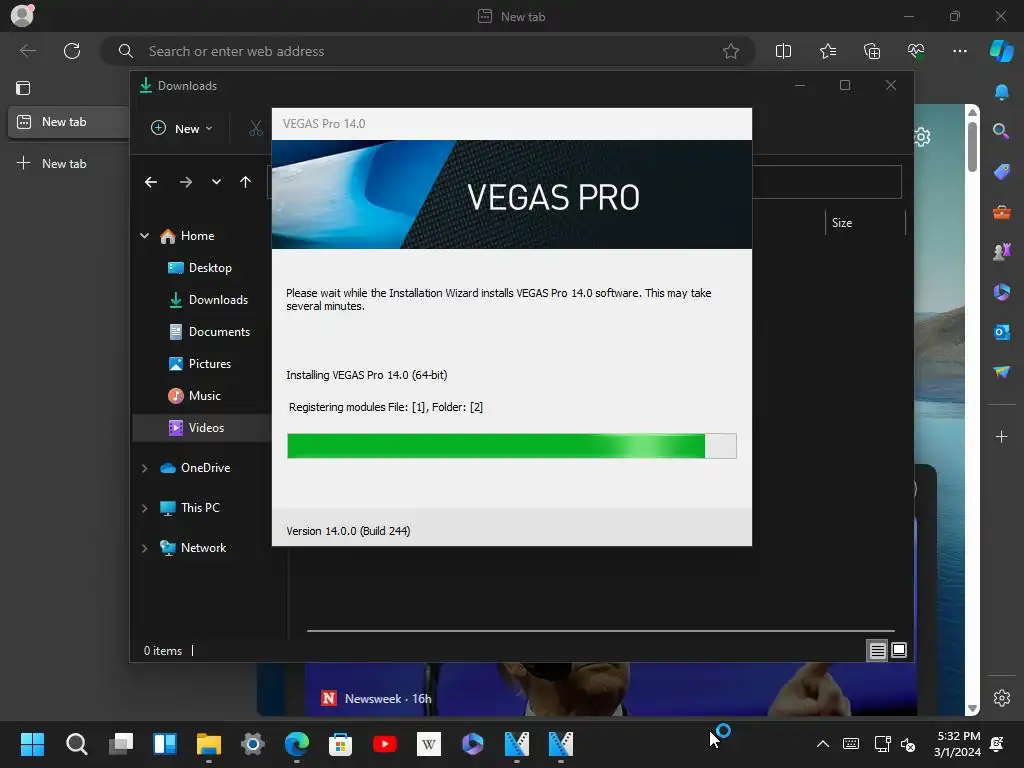The width and height of the screenshot is (1024, 768).
Task: Open Edge sidebar games chess icon
Action: point(1002,251)
